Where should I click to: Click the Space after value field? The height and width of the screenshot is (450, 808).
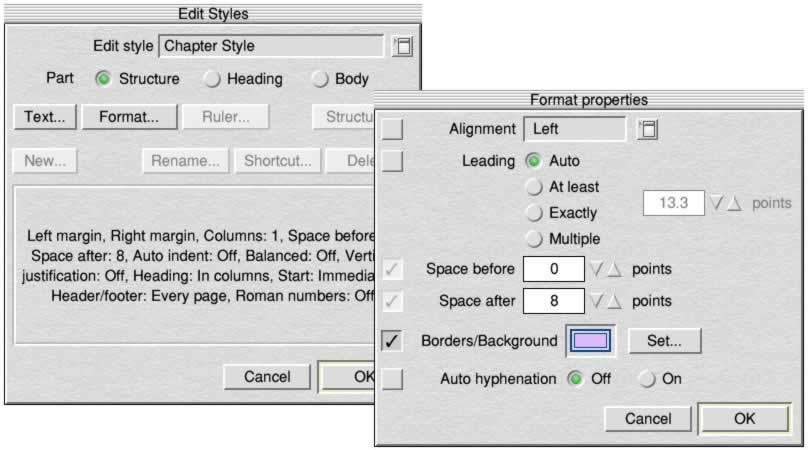(553, 301)
